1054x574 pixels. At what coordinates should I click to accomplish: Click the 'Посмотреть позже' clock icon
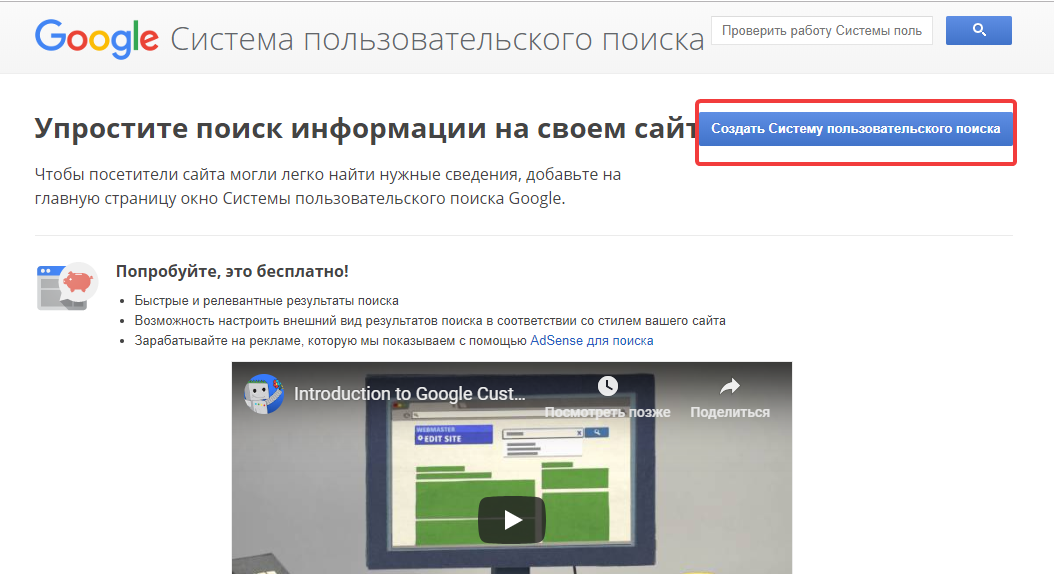click(608, 386)
